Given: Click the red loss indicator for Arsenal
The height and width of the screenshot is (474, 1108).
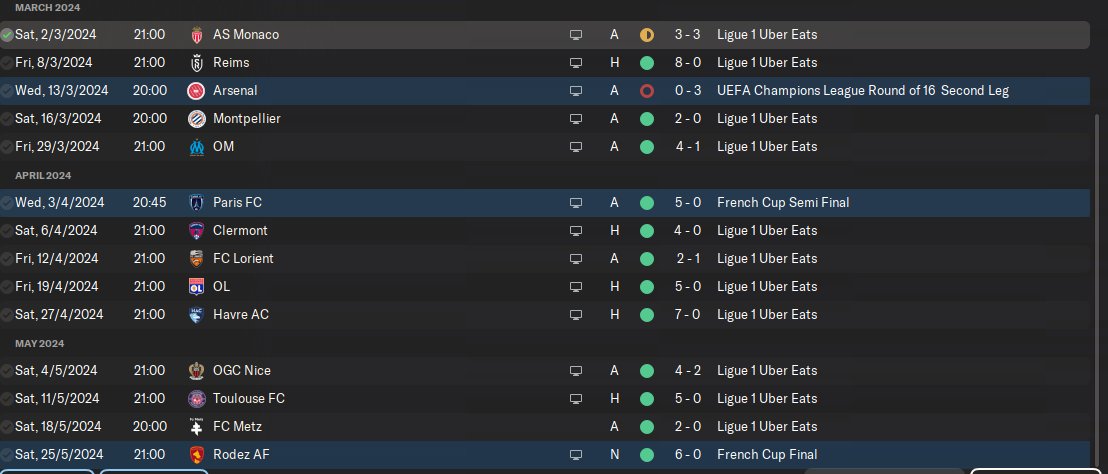Looking at the screenshot, I should coord(647,91).
